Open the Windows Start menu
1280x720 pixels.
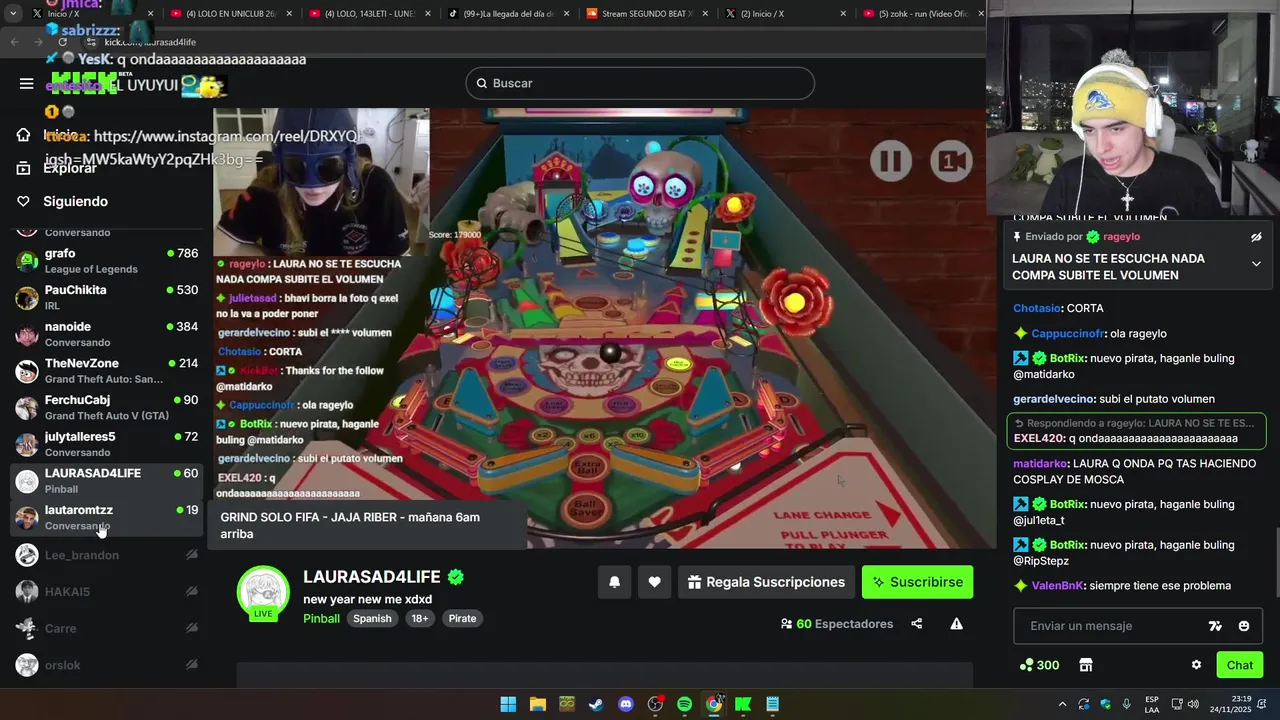(x=508, y=704)
